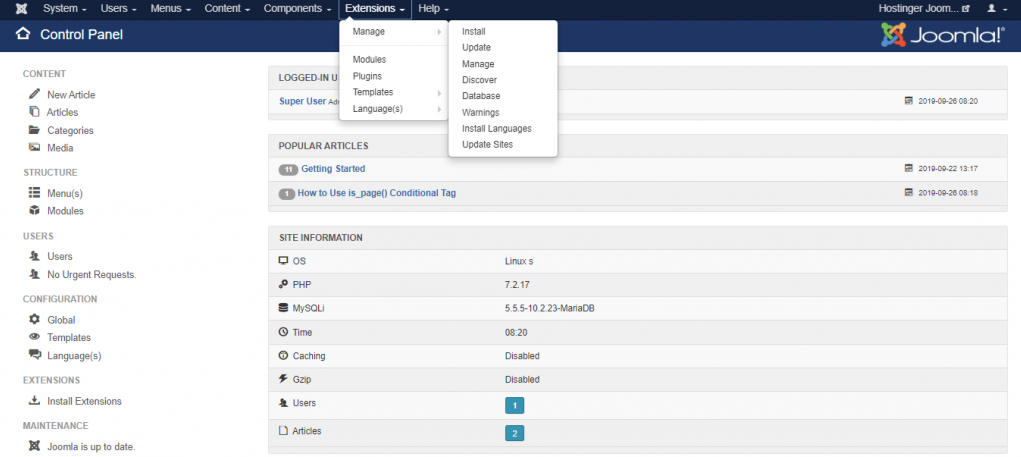Click the external link icon beside Hostinger Joom
This screenshot has width=1021, height=457.
[966, 9]
